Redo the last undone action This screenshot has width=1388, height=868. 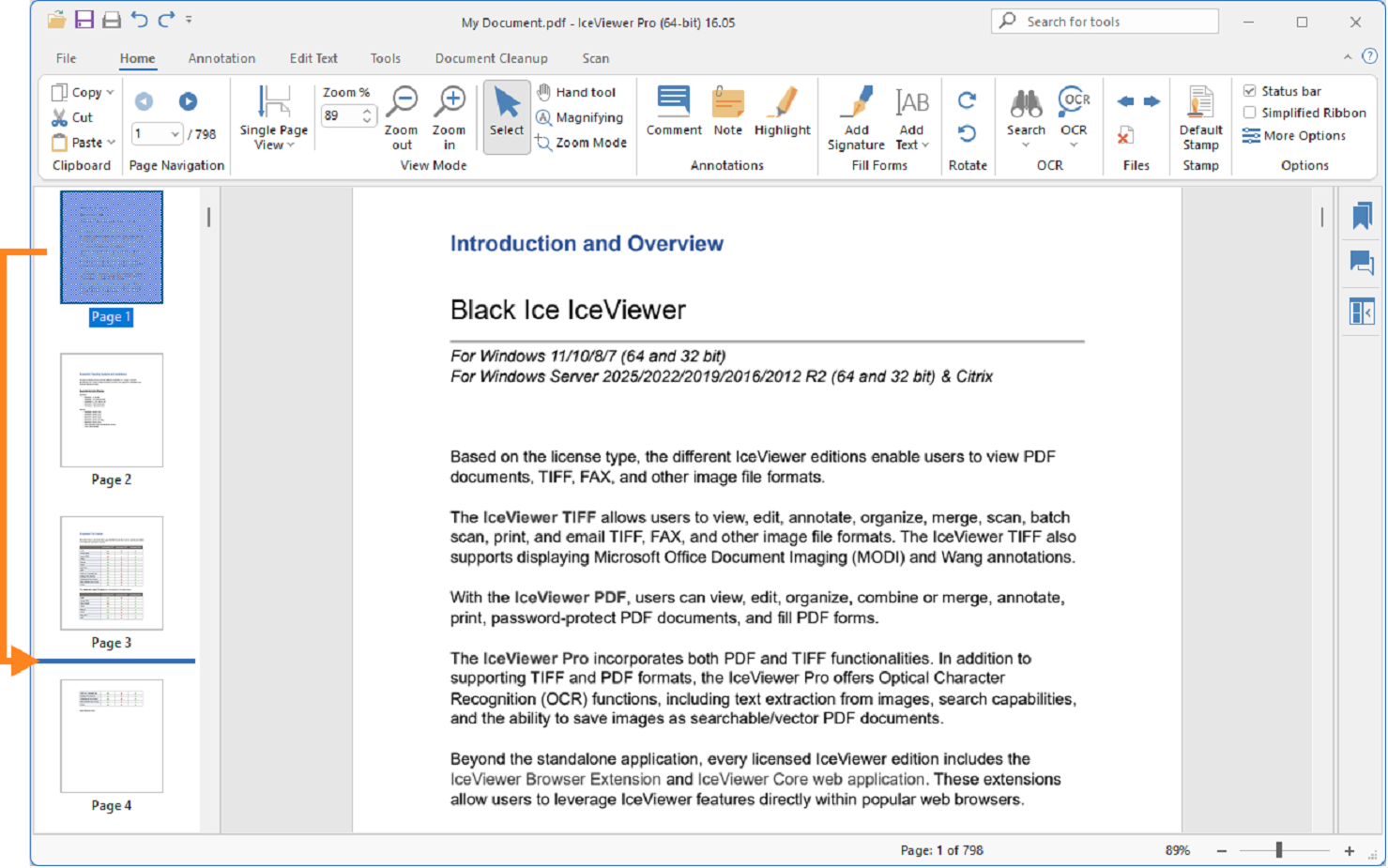167,20
